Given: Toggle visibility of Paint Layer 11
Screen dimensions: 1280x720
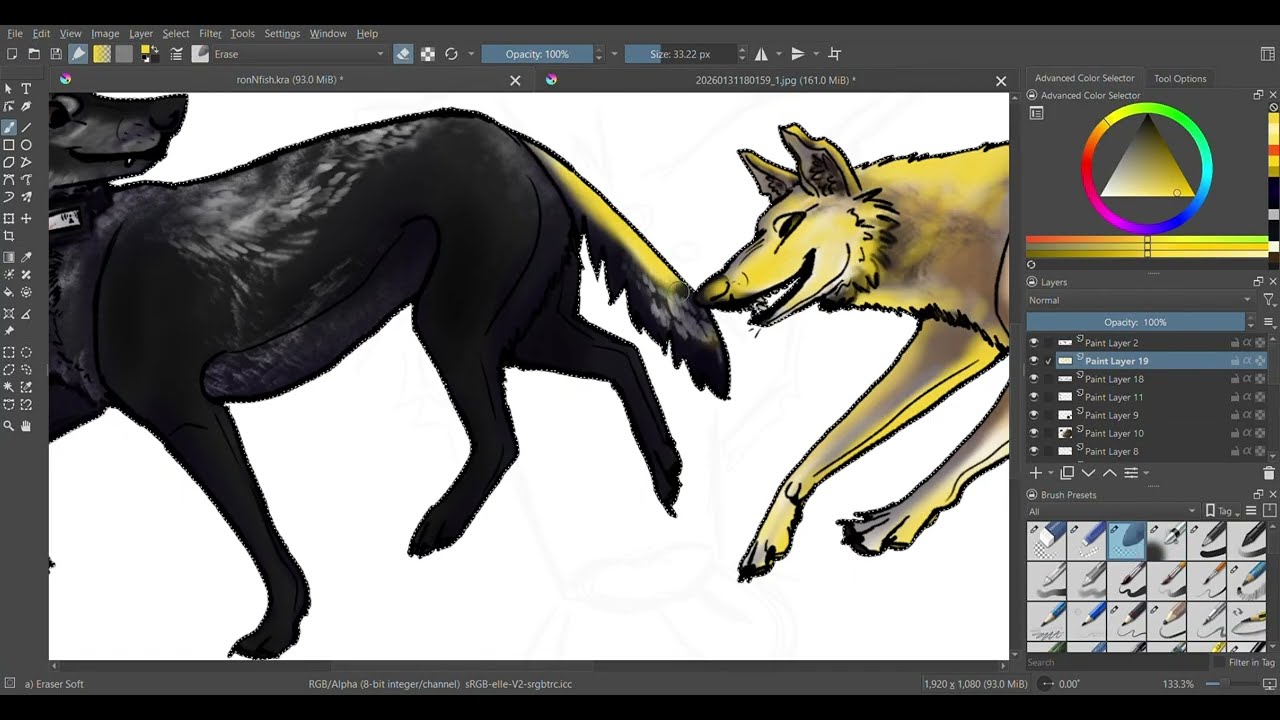Looking at the screenshot, I should pos(1034,397).
